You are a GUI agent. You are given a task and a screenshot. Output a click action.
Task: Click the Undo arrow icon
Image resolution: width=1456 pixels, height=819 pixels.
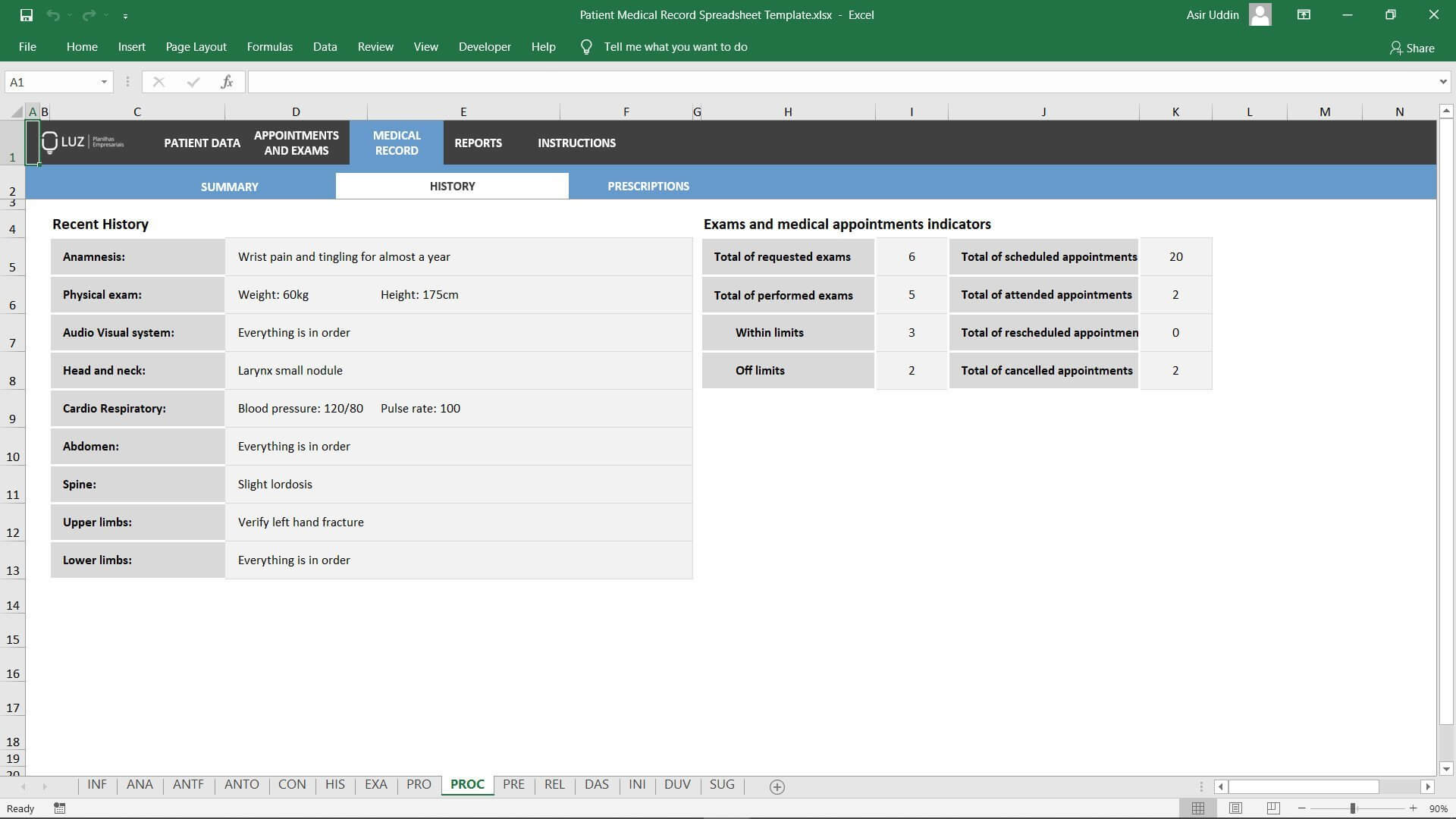(x=52, y=14)
